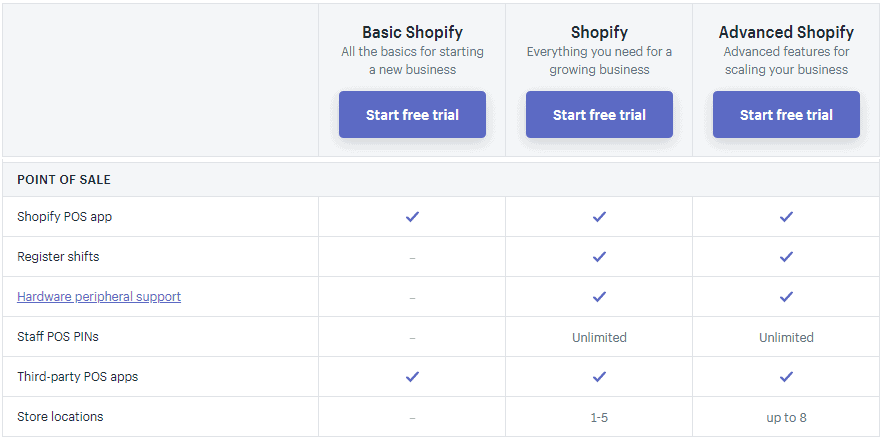Start free trial for Basic Shopify
The height and width of the screenshot is (444, 886).
pyautogui.click(x=412, y=115)
